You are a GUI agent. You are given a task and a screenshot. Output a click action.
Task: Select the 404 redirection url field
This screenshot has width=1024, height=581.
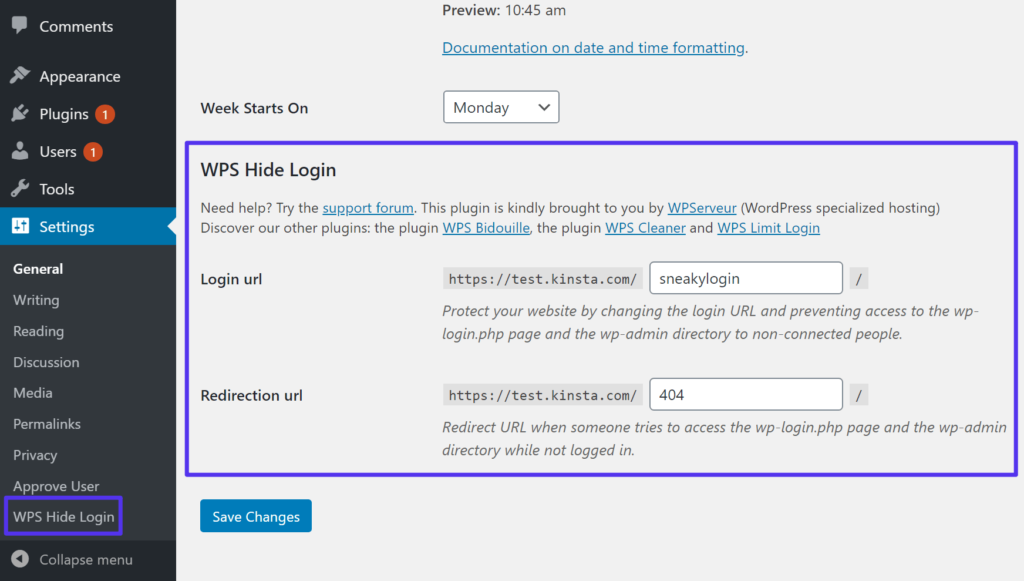click(745, 394)
